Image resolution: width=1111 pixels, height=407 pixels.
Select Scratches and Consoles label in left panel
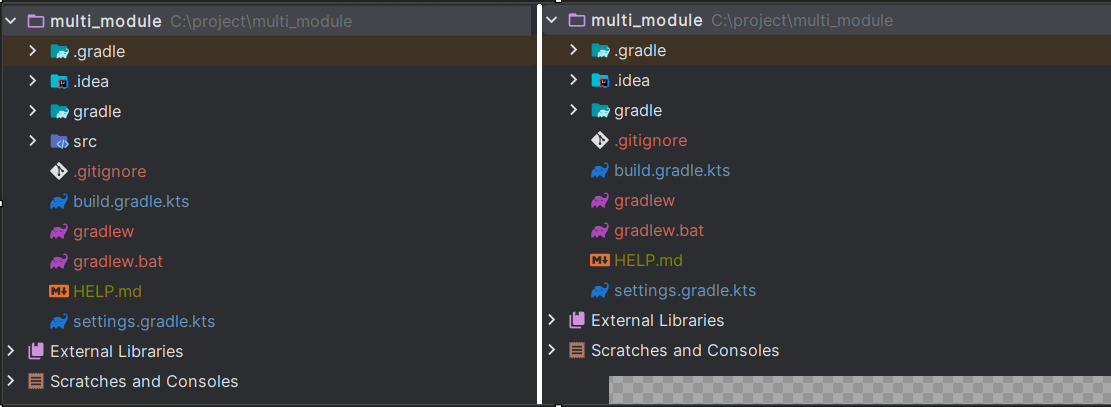coord(144,381)
